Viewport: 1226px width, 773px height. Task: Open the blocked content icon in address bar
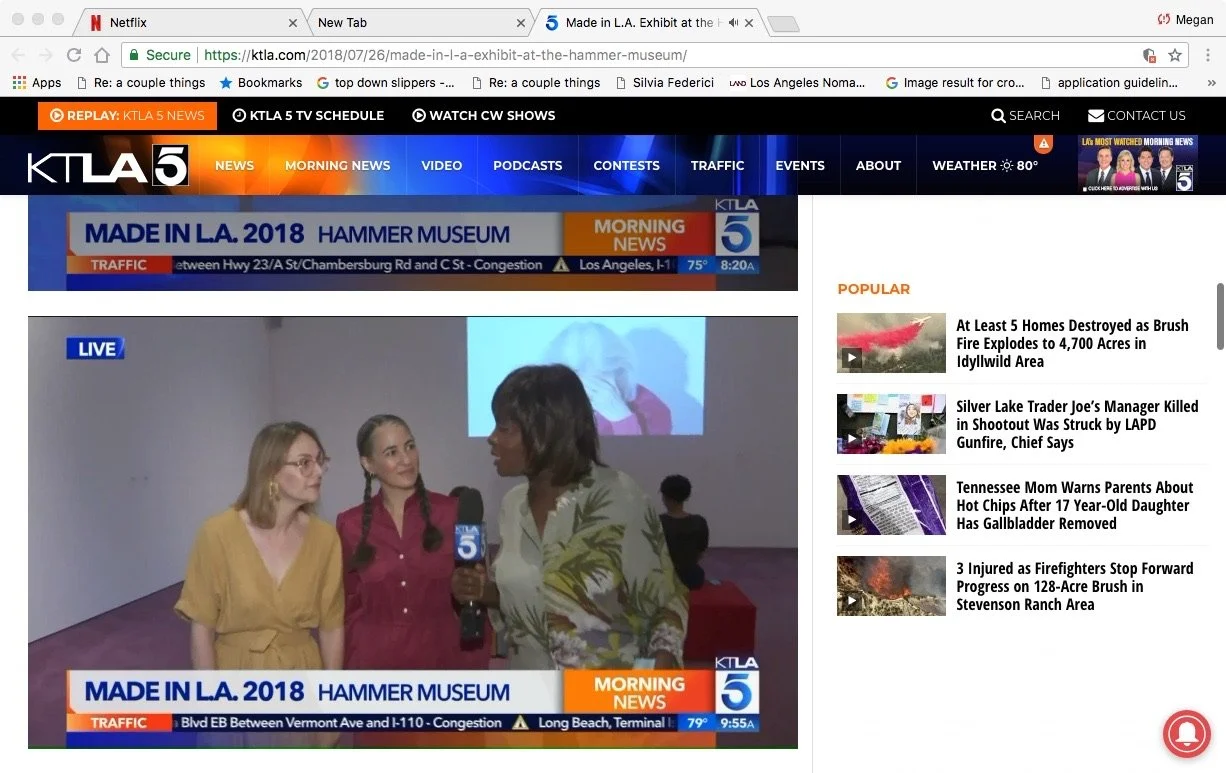pos(1150,55)
